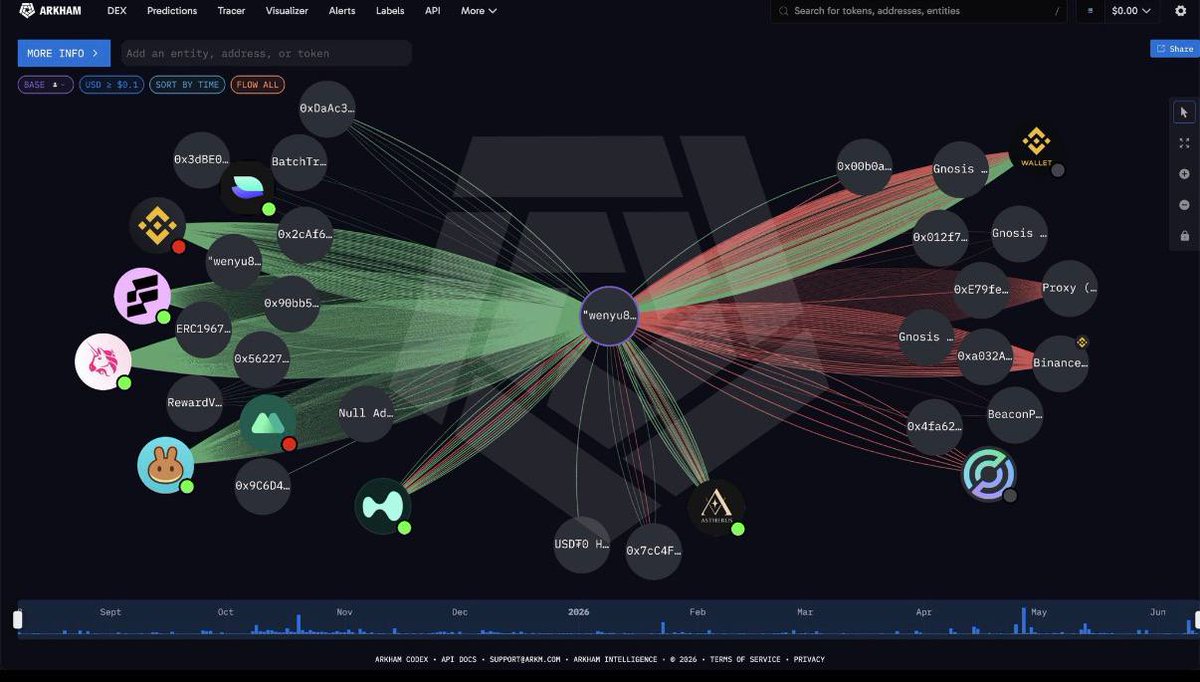1200x682 pixels.
Task: Open the DEX tab
Action: (x=116, y=11)
